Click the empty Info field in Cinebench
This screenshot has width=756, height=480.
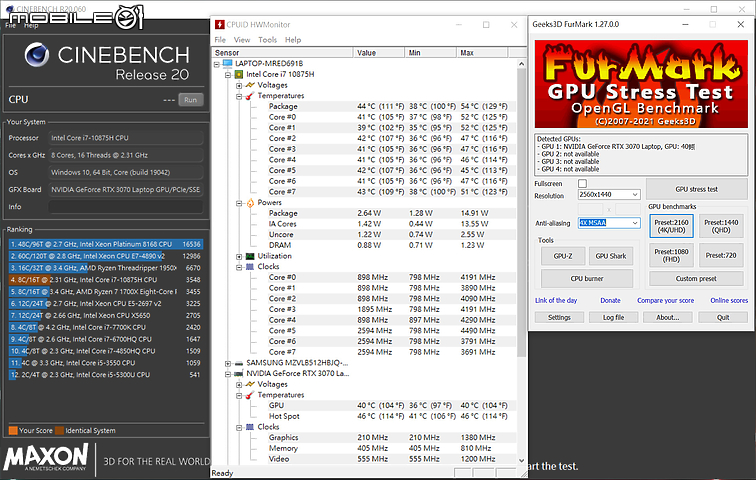125,207
